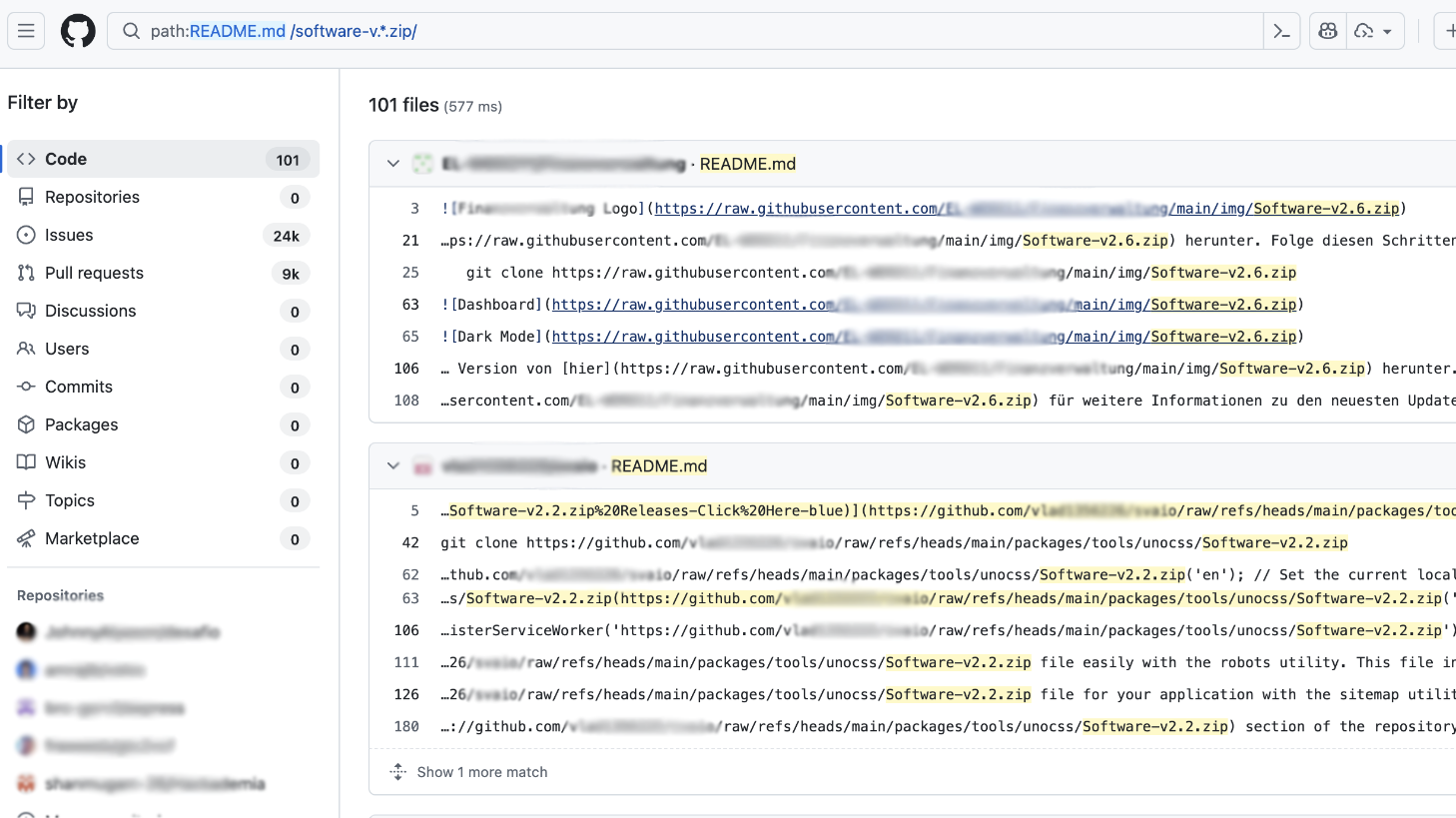Open the command palette icon
This screenshot has width=1456, height=818.
1281,31
